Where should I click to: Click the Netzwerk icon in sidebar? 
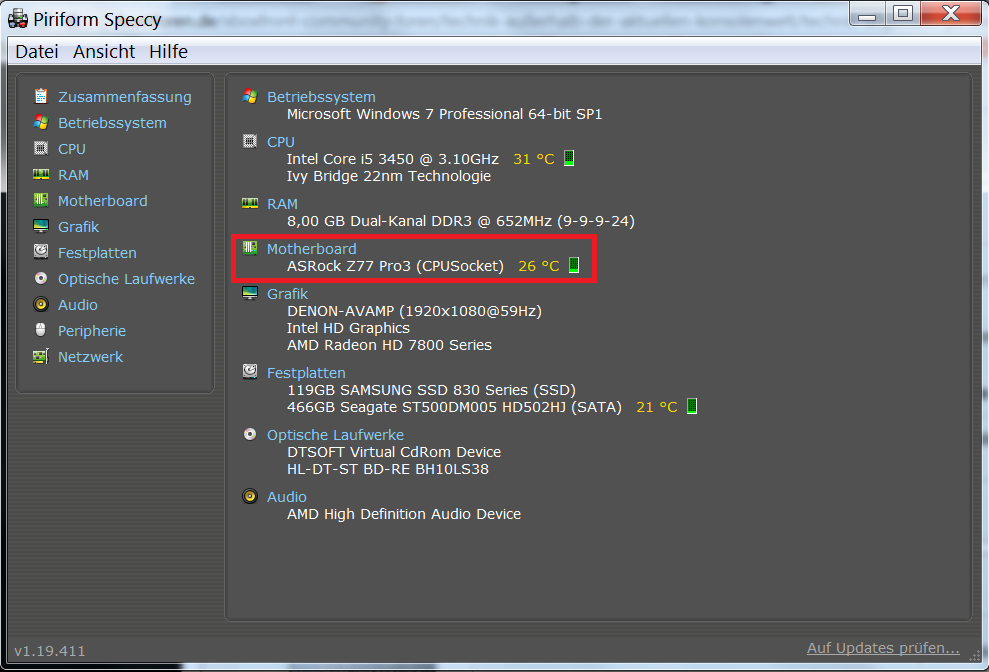click(x=41, y=356)
